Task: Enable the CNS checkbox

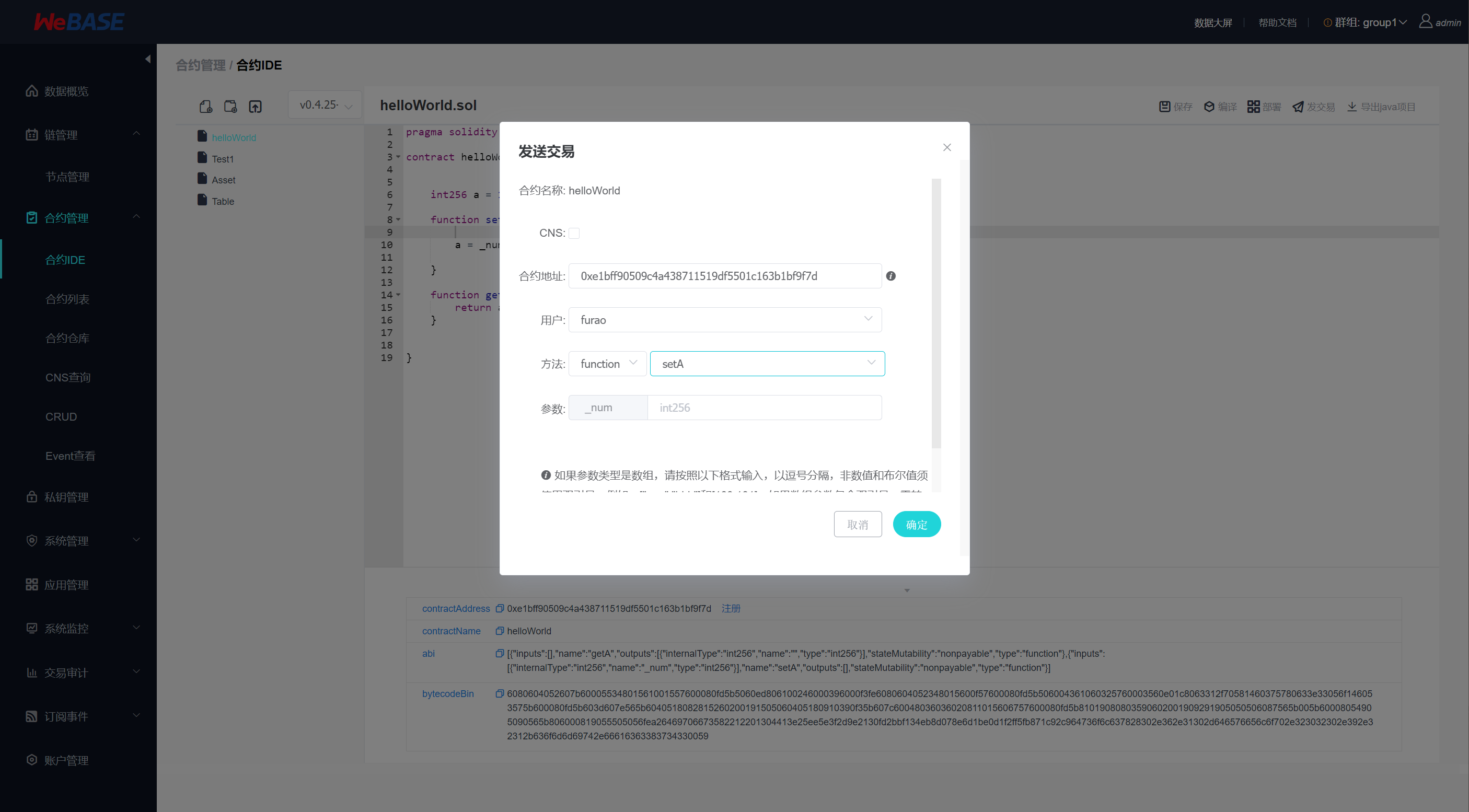Action: point(574,233)
